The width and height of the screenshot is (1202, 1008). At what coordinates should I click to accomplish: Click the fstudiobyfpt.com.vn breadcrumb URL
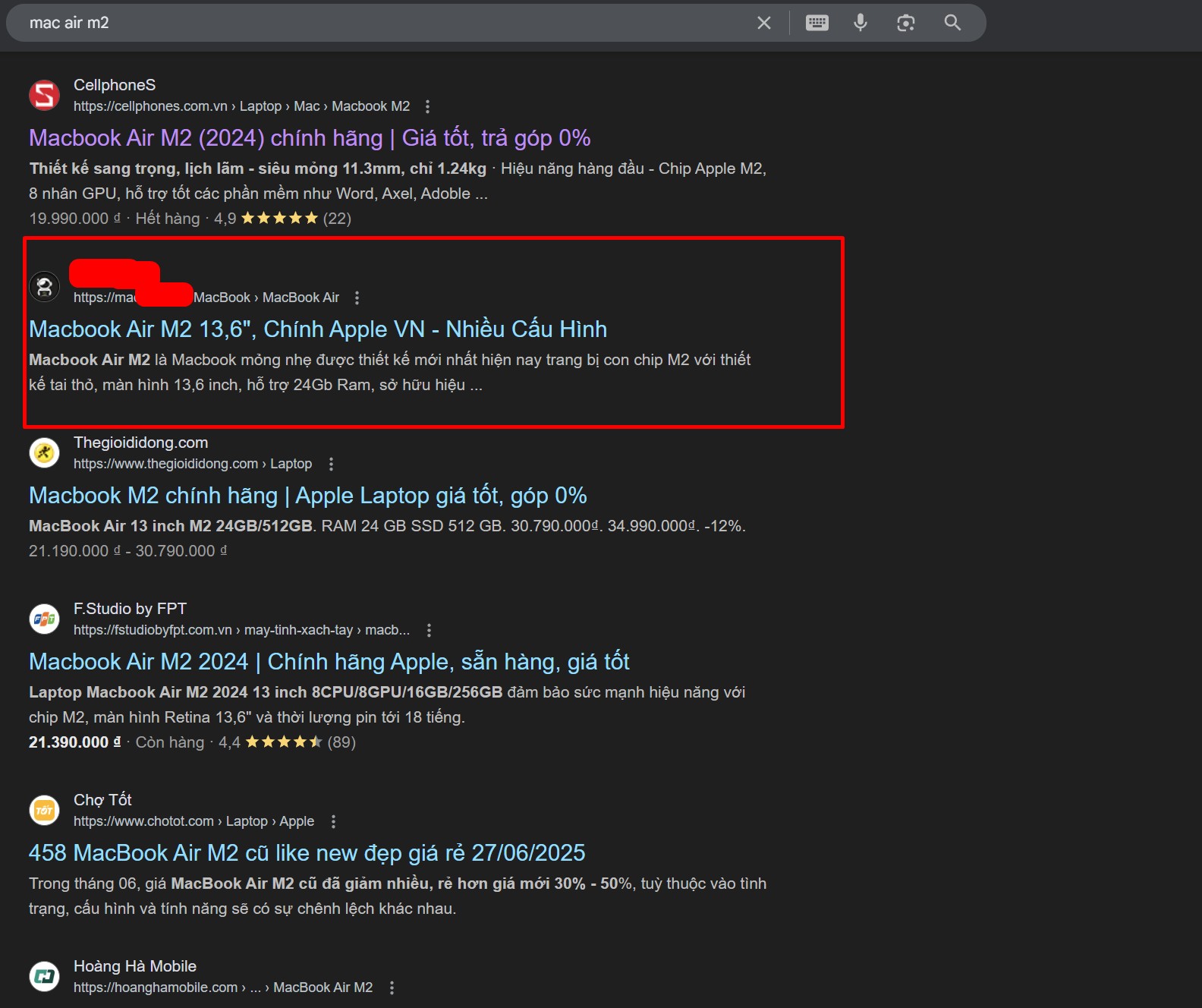pyautogui.click(x=241, y=630)
